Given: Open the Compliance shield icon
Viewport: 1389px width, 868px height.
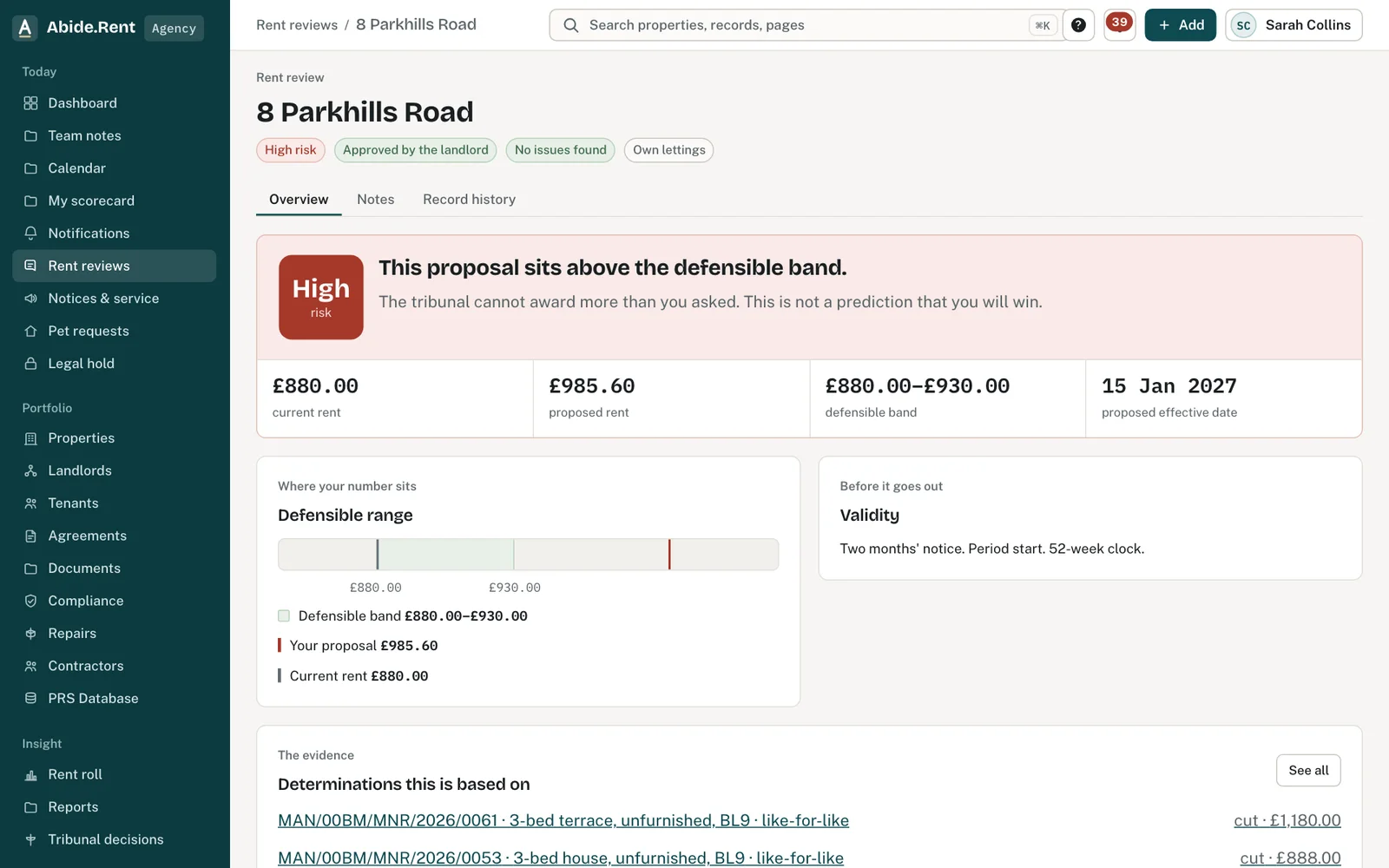Looking at the screenshot, I should pyautogui.click(x=30, y=601).
